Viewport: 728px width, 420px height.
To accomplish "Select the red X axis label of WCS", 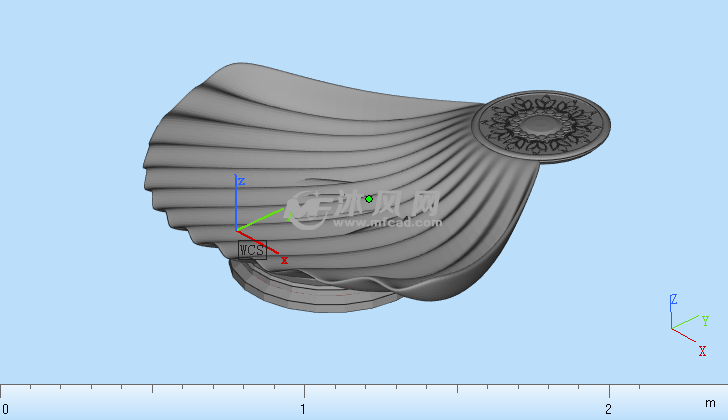I will [x=285, y=260].
